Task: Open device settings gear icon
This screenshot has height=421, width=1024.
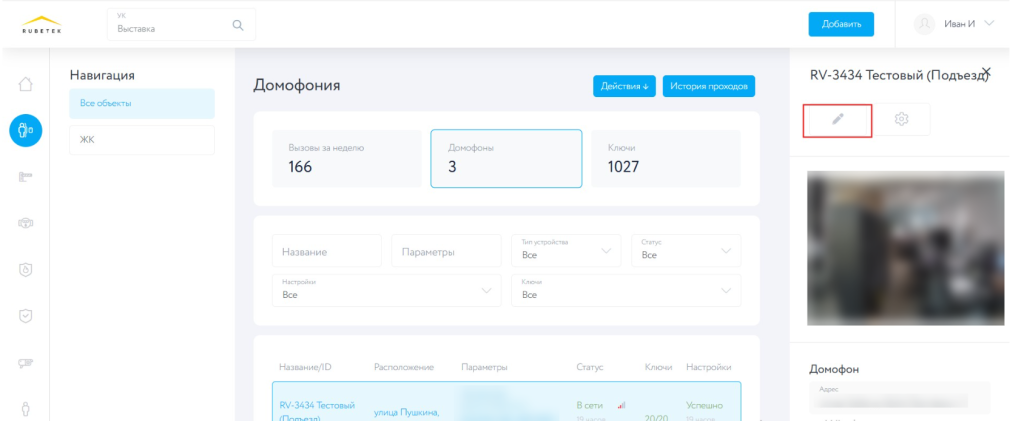Action: click(902, 119)
